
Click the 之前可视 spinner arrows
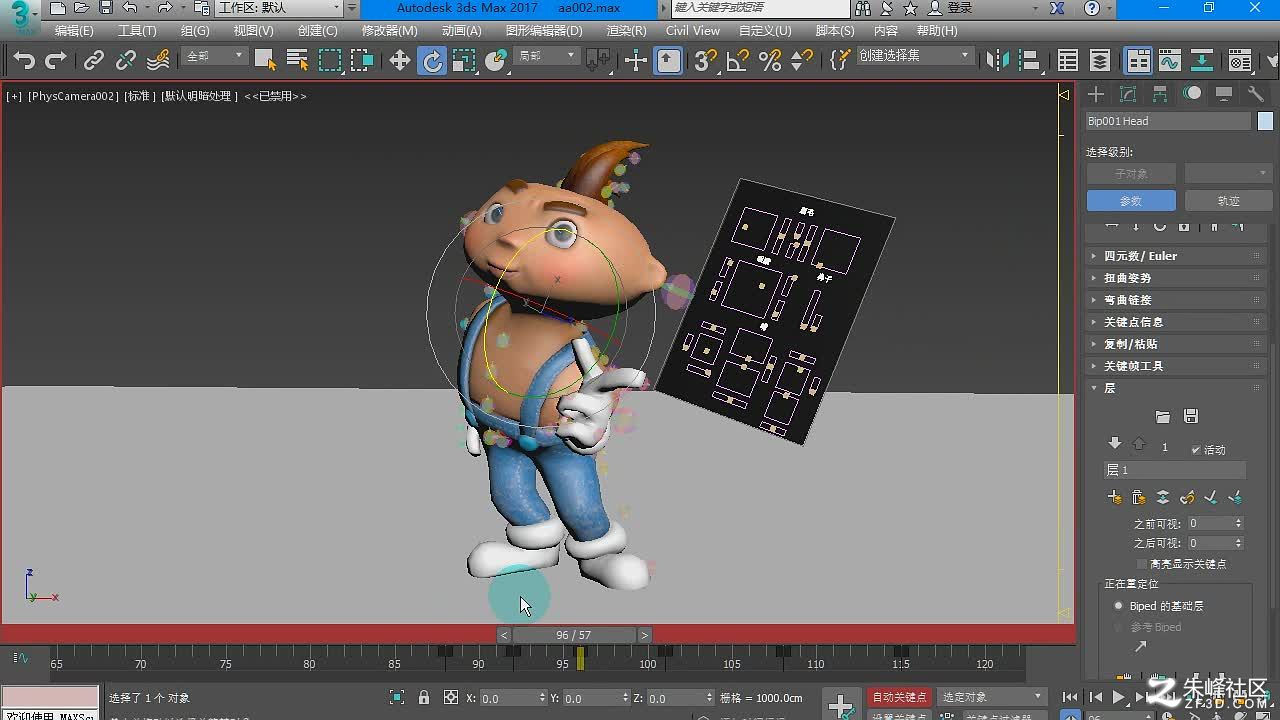1238,523
